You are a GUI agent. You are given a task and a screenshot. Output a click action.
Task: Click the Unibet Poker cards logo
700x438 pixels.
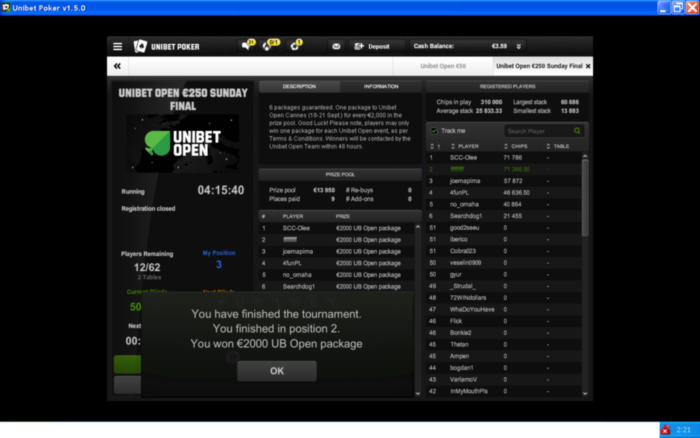pyautogui.click(x=140, y=46)
